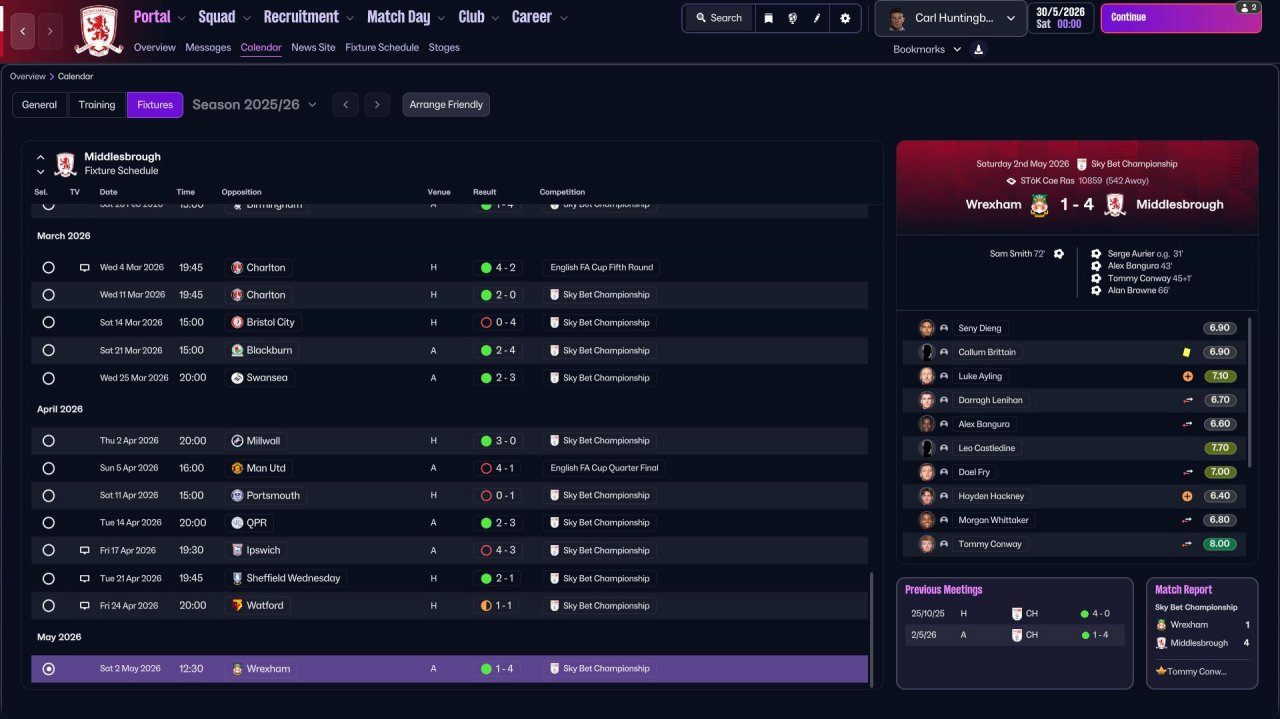Select the Bristol City fixture radio
Image resolution: width=1280 pixels, height=719 pixels.
point(48,323)
